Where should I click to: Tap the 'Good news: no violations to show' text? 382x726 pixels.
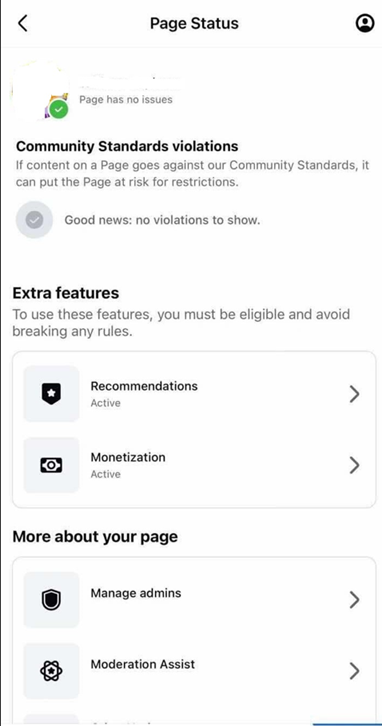coord(162,220)
